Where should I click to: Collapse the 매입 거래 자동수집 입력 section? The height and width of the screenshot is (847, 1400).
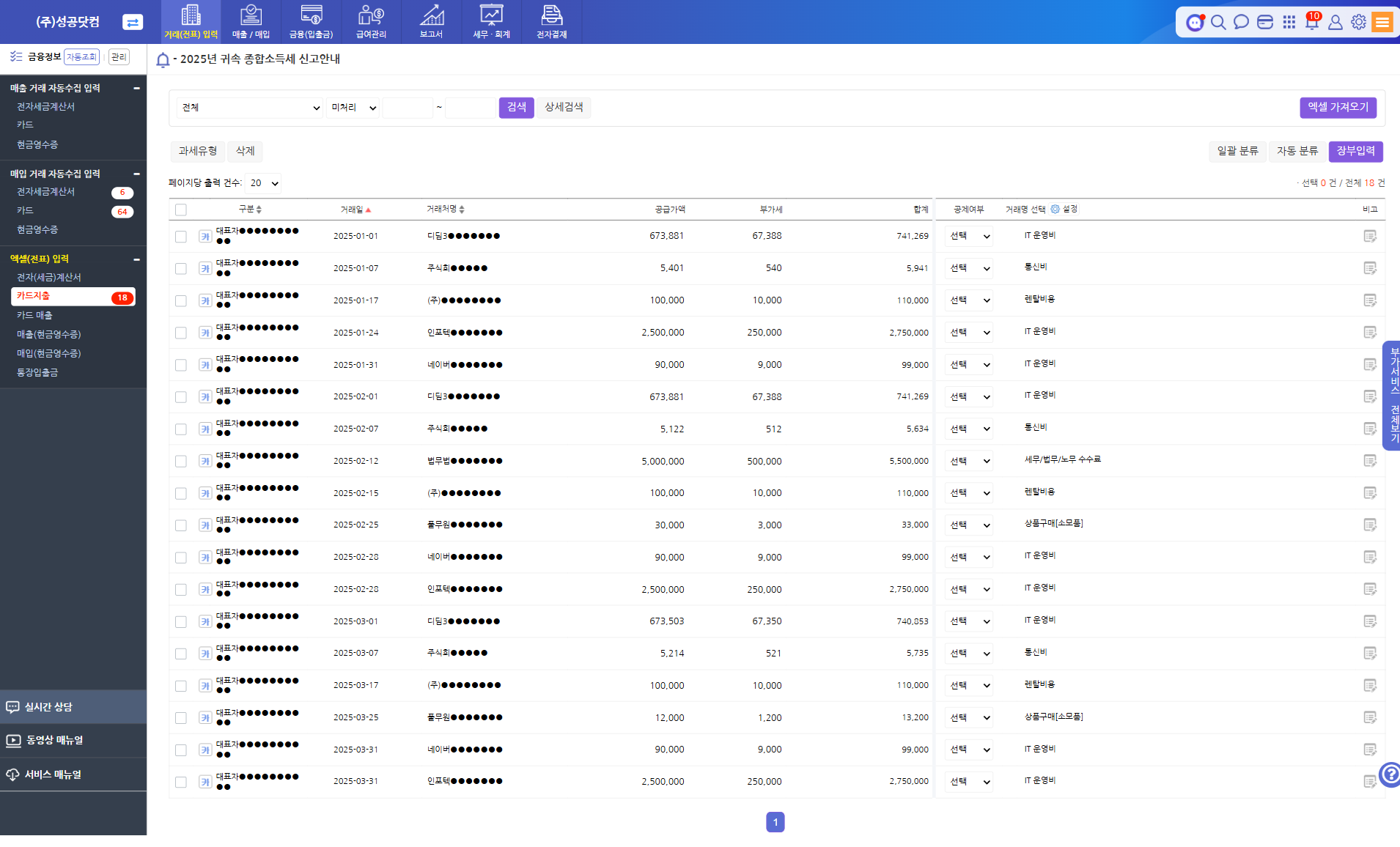136,174
